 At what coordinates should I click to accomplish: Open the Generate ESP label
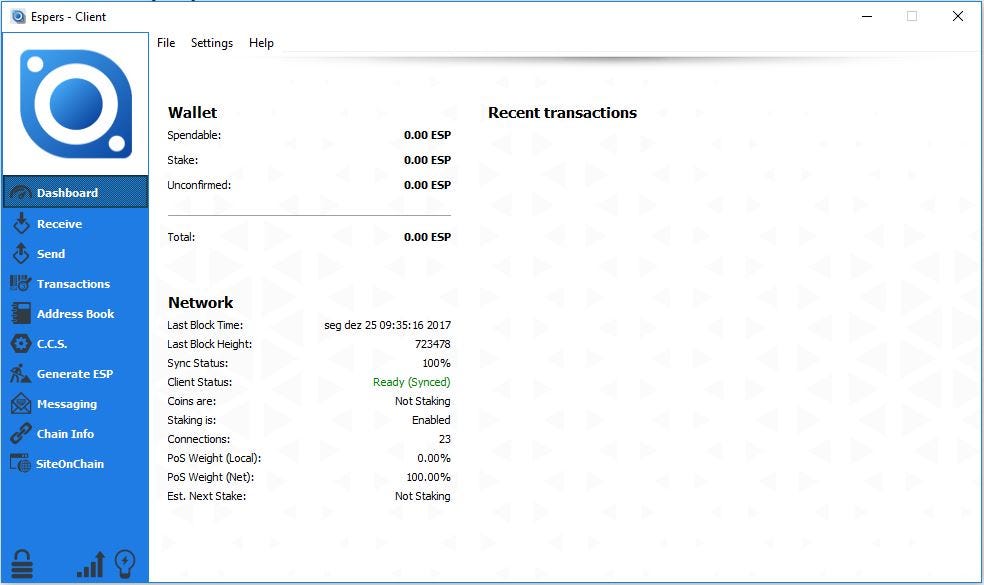point(75,373)
